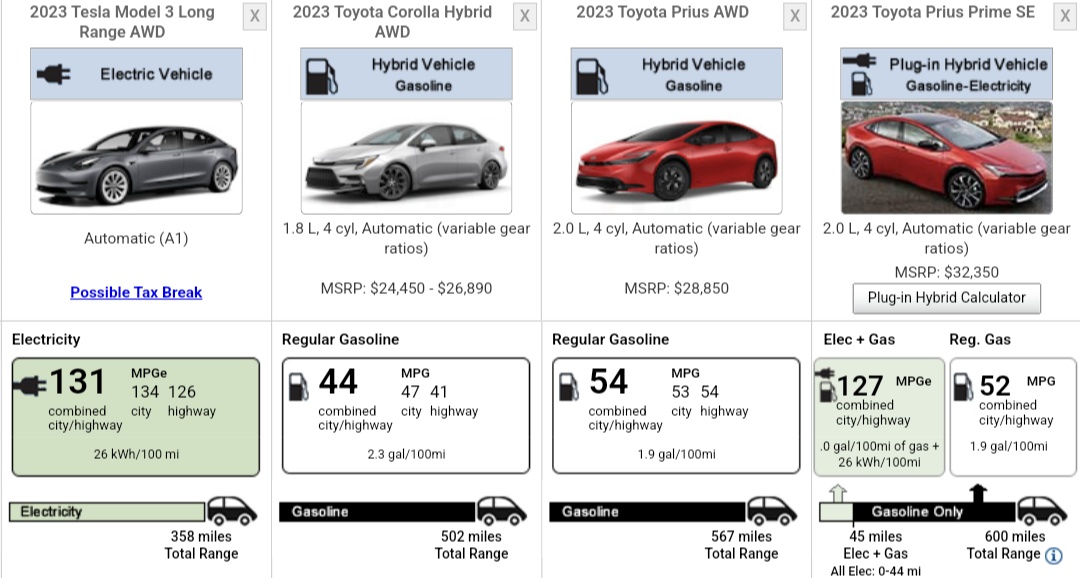Remove the Prius Prime SE from comparison
1080x578 pixels.
(1064, 16)
